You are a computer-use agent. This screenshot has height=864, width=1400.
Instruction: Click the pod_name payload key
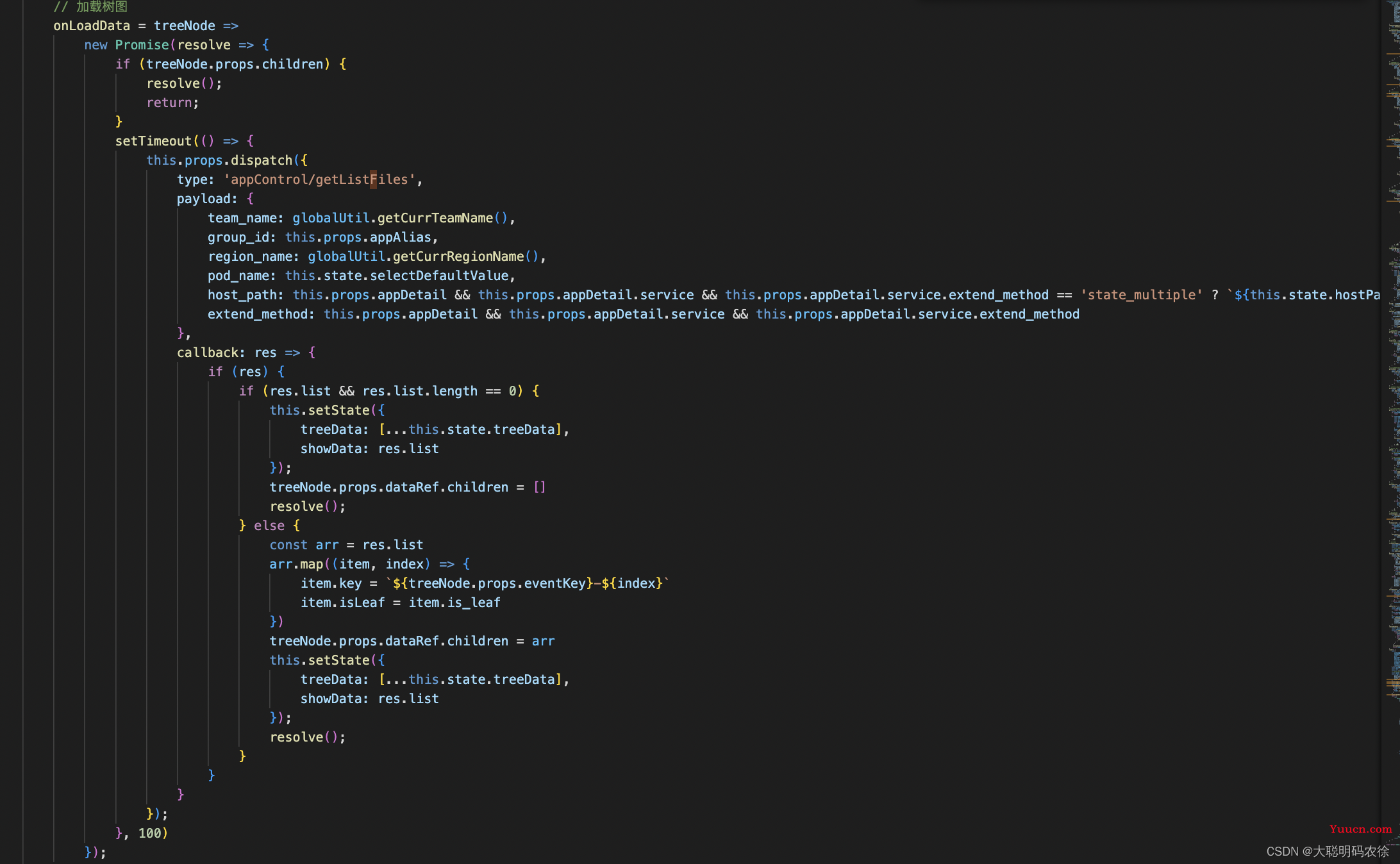point(238,276)
